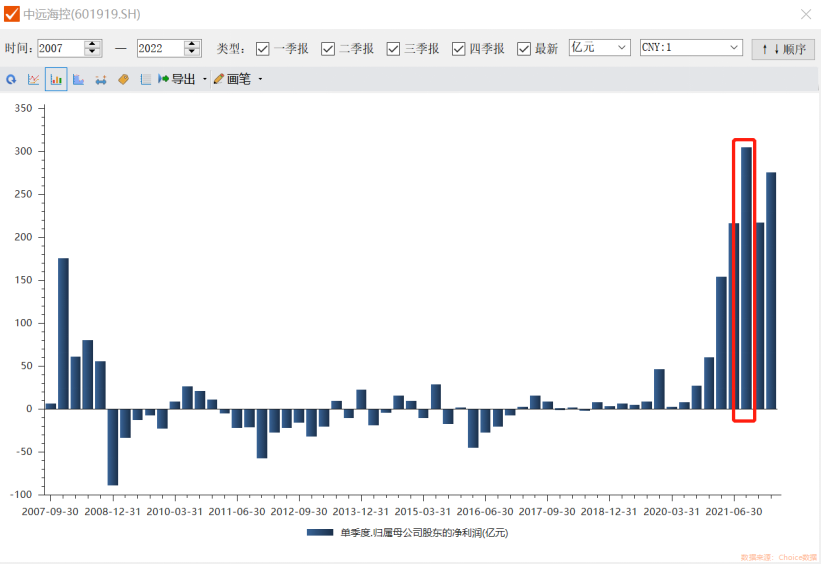Uncheck the 一季报 checkbox

[263, 49]
